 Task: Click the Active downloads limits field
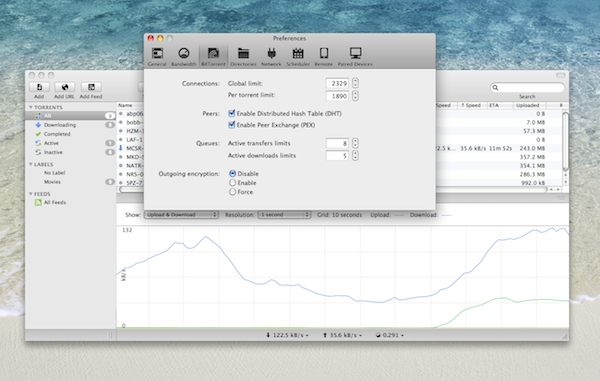click(337, 155)
